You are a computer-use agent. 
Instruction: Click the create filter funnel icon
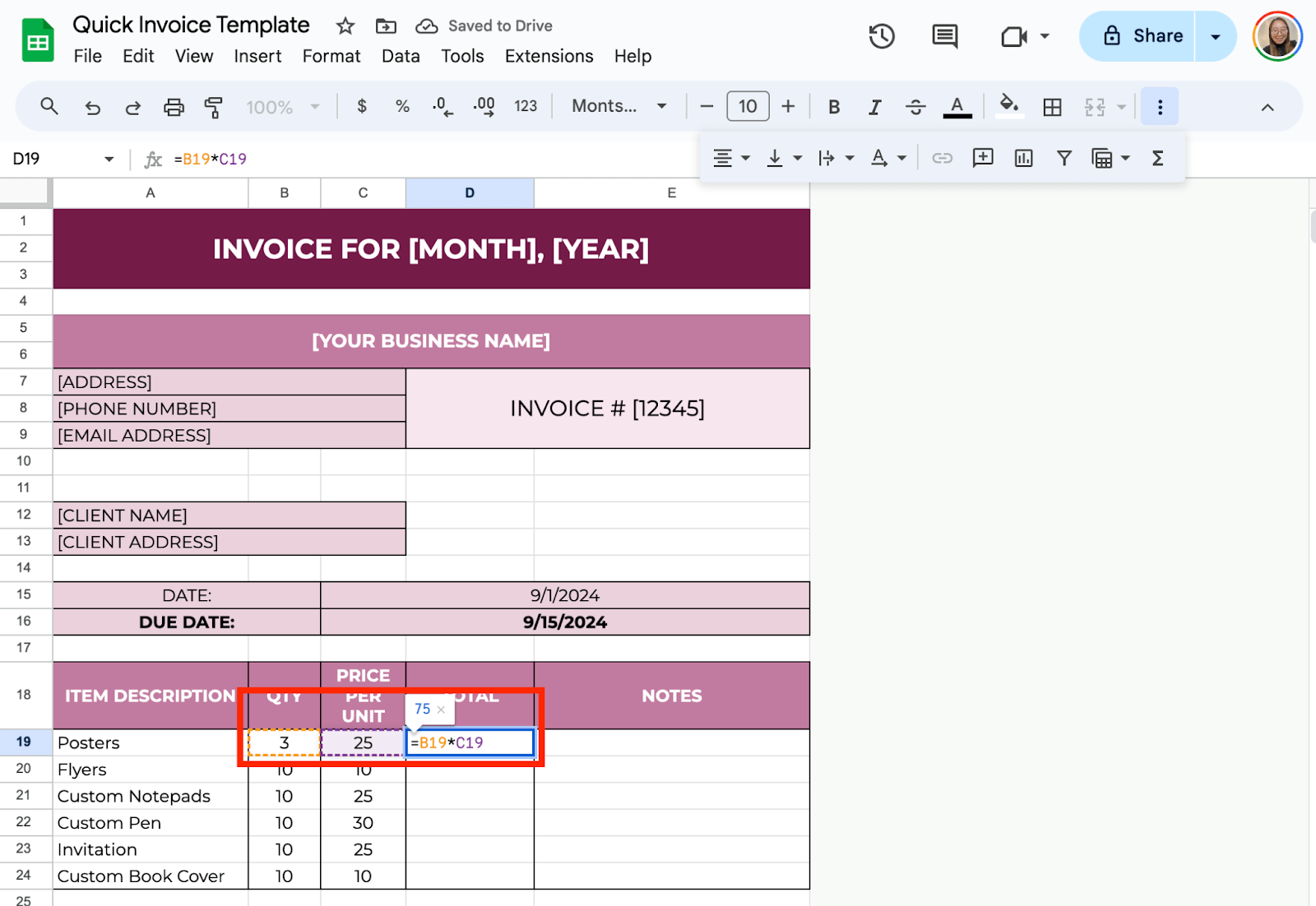(x=1063, y=158)
